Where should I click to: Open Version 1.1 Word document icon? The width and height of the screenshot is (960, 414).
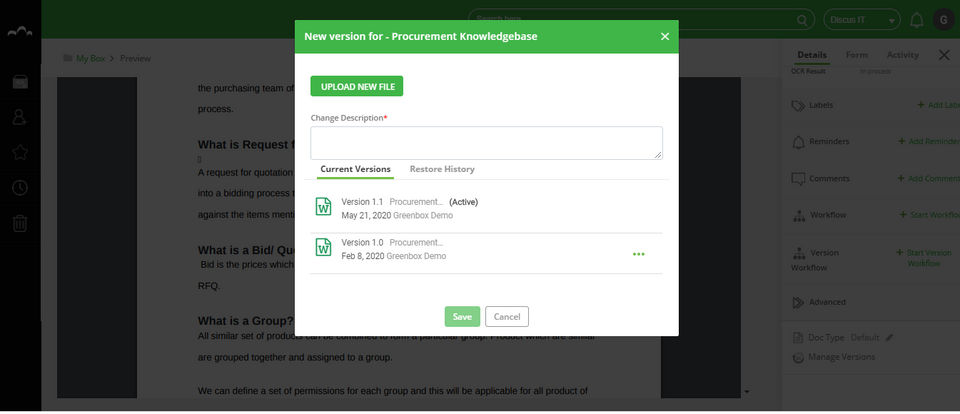[323, 206]
